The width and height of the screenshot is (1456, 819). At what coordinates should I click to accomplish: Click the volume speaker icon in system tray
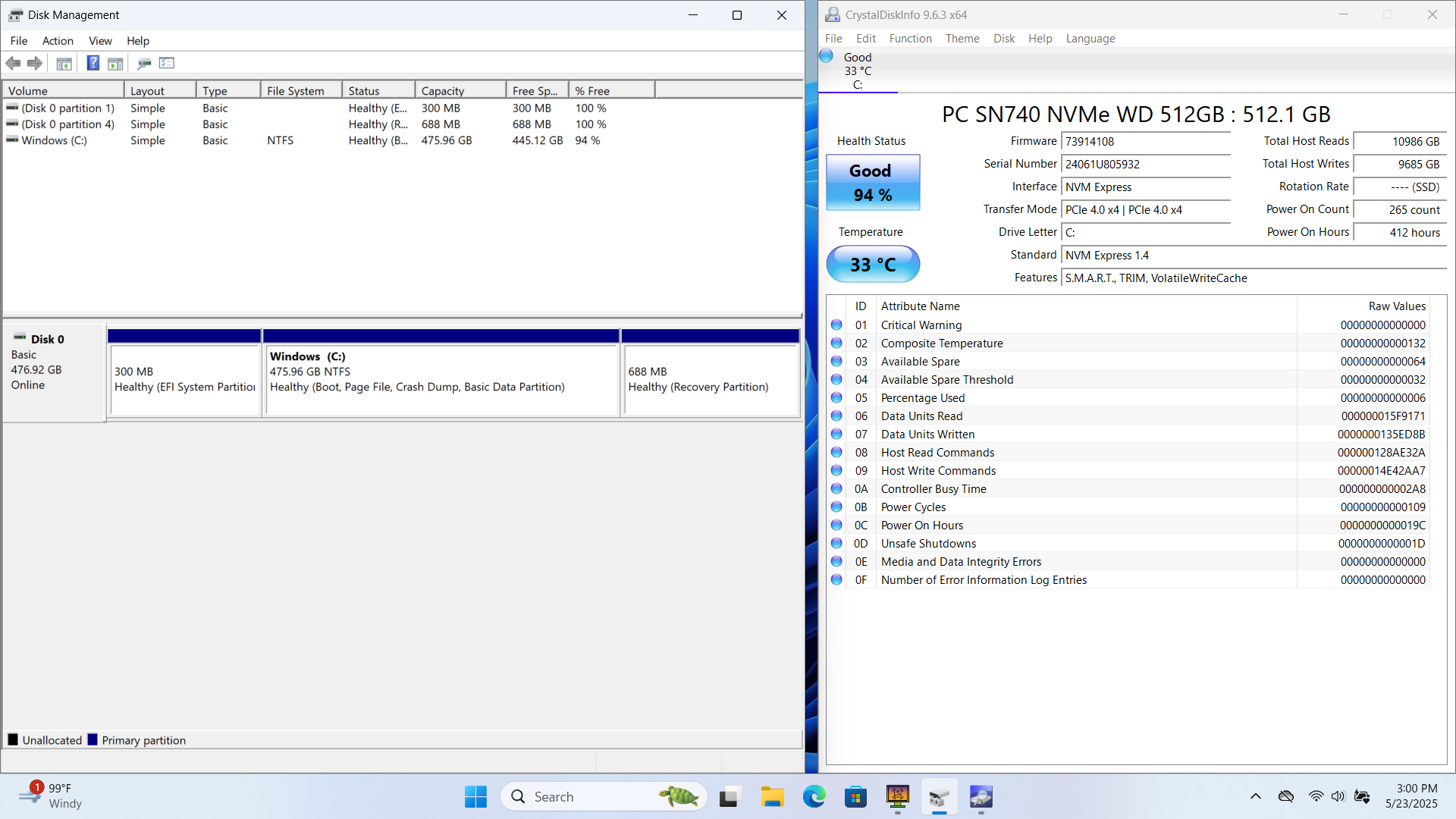coord(1338,796)
